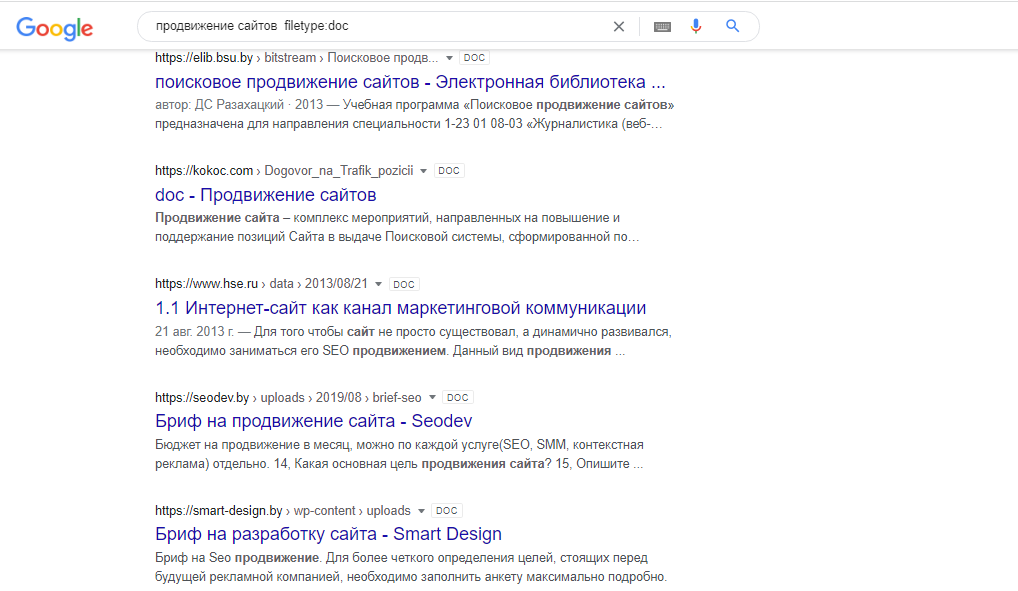
Task: Click DOC badge next to seodev.by result
Action: coord(458,397)
